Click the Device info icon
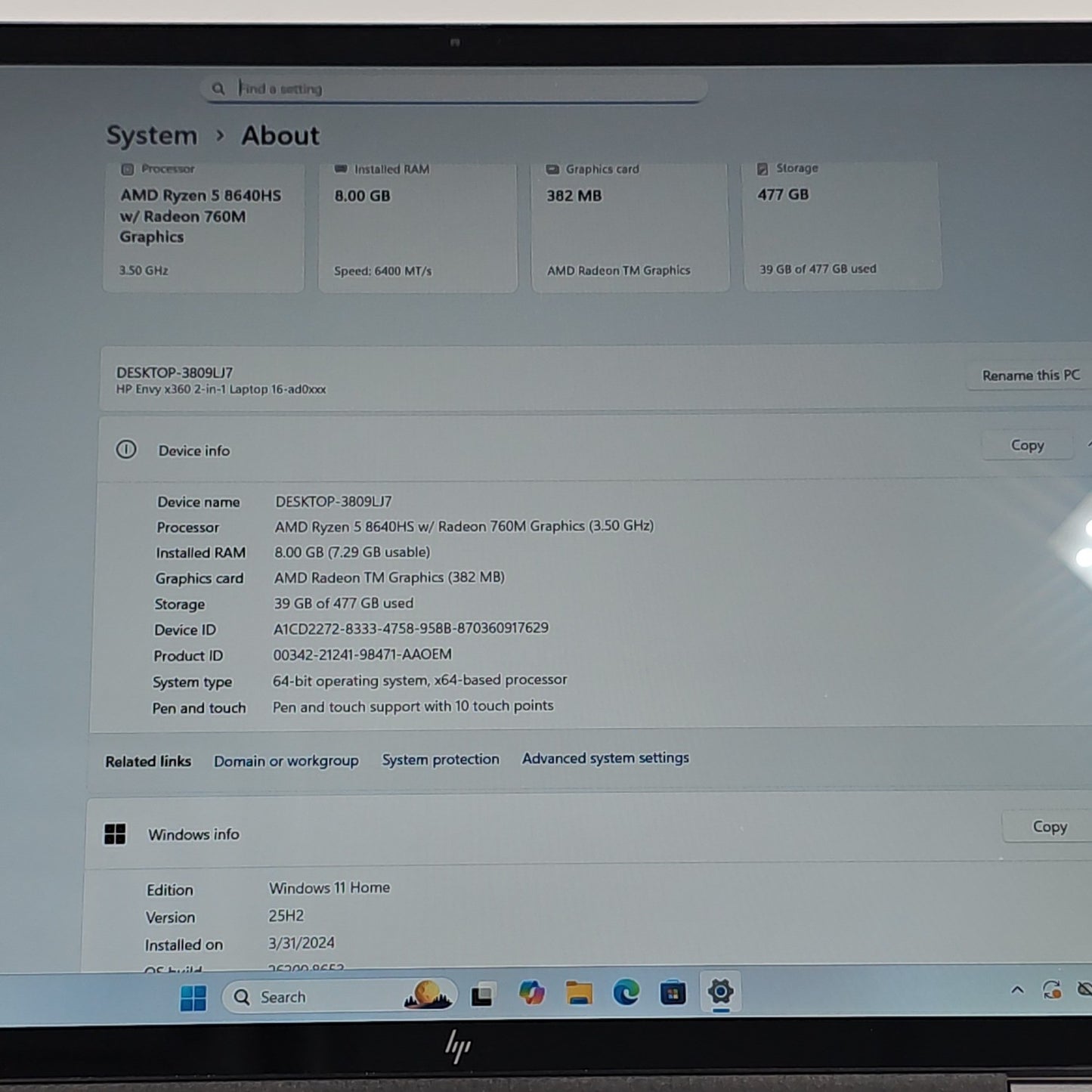The width and height of the screenshot is (1092, 1092). pyautogui.click(x=126, y=450)
